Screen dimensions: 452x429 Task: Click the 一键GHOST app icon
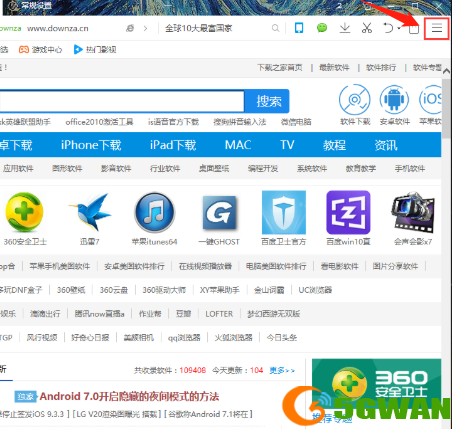[219, 213]
